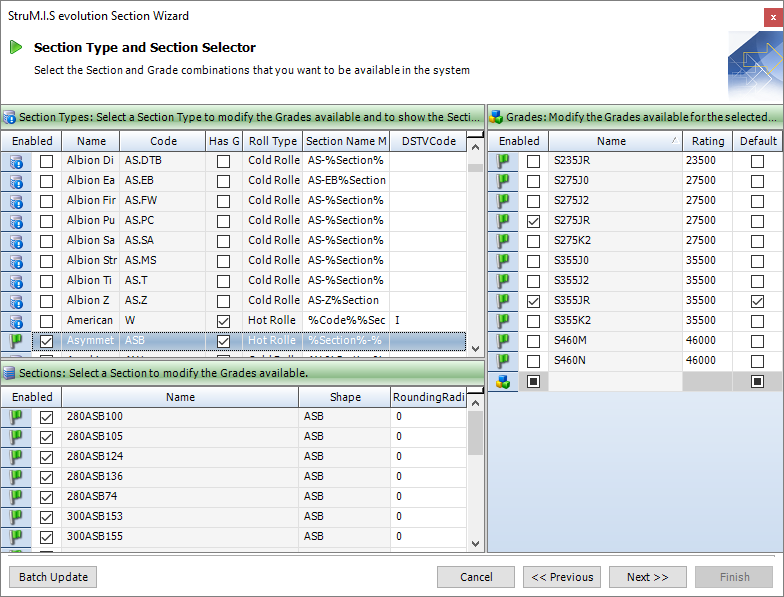The image size is (784, 597).
Task: Click the database icon beside Albion Di row
Action: (16, 161)
